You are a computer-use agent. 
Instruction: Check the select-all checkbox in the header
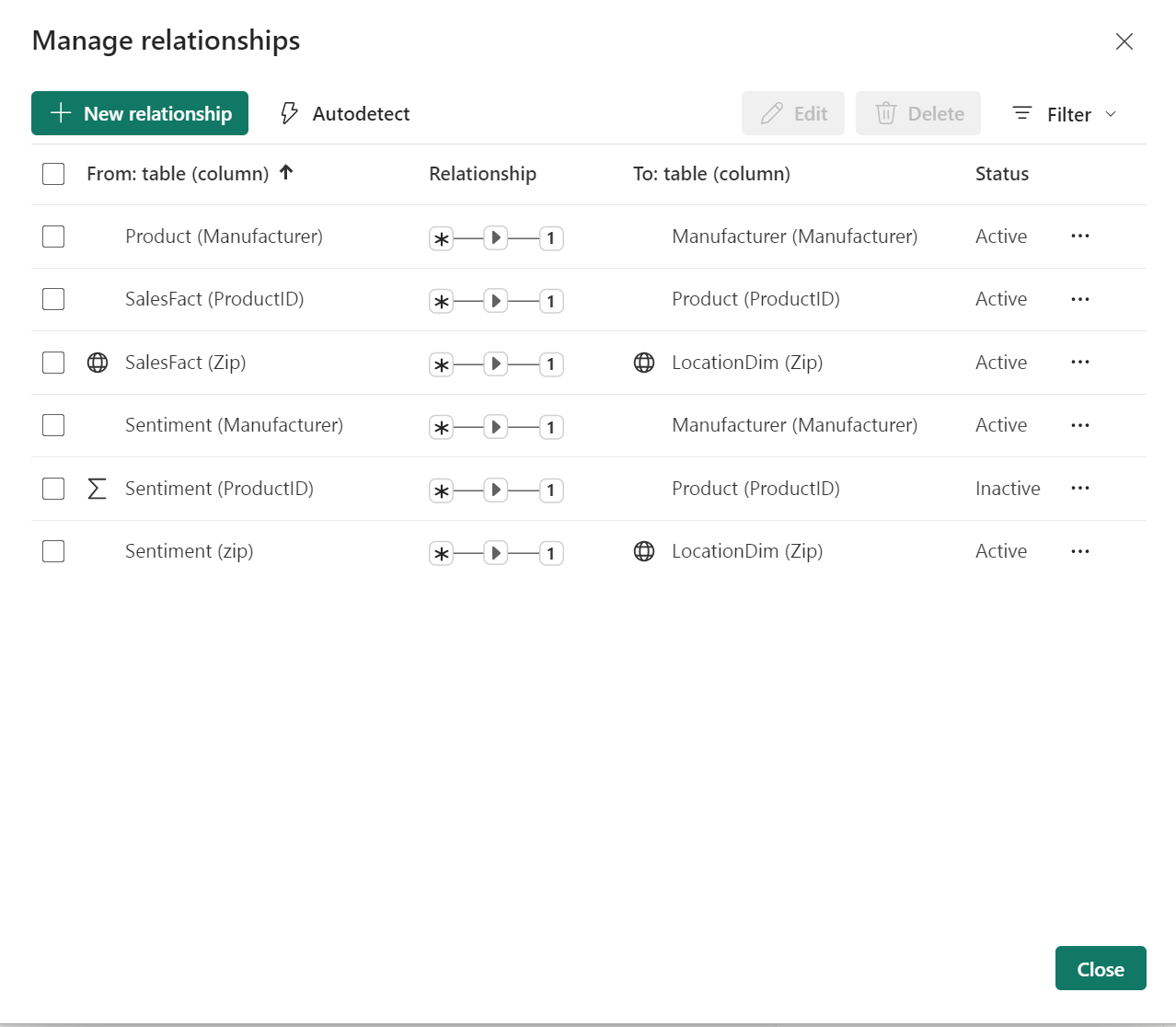[52, 173]
